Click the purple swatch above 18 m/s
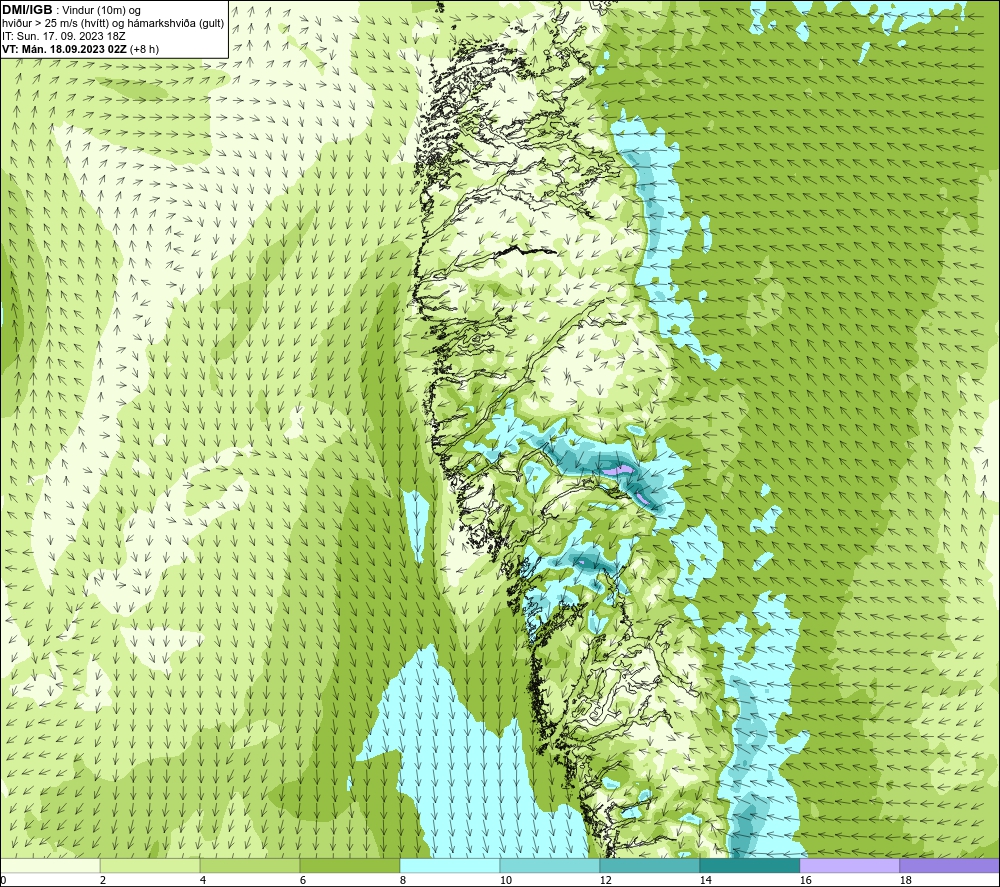1000x887 pixels. pos(950,865)
